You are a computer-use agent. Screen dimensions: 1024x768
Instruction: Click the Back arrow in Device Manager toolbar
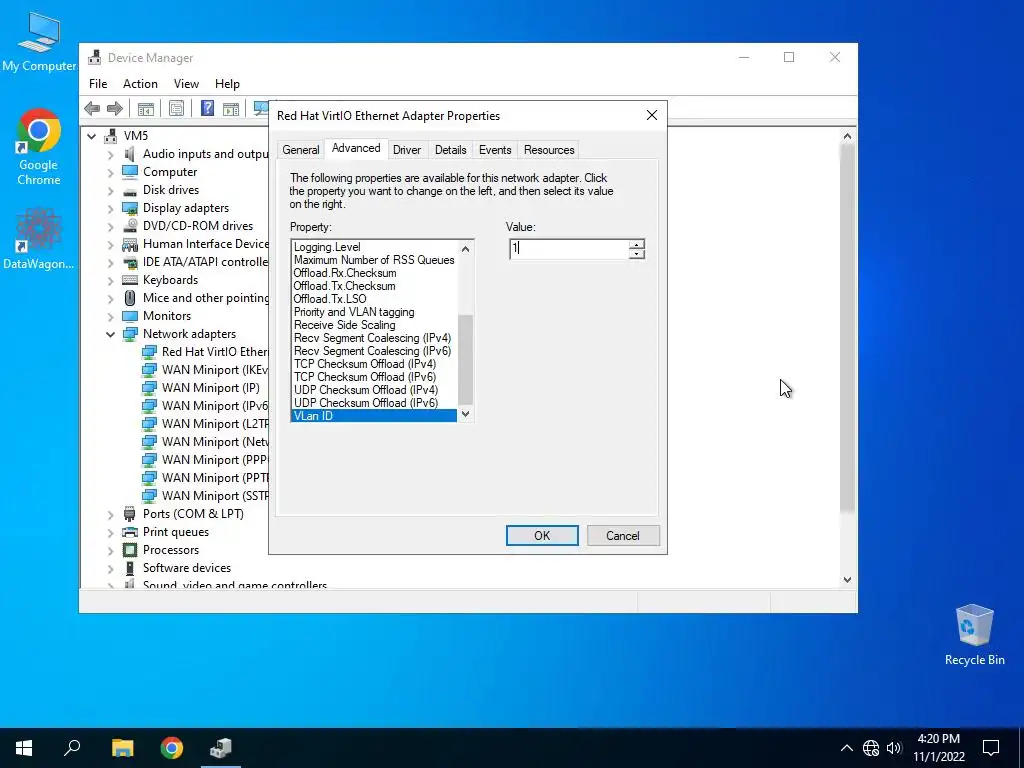click(x=92, y=108)
